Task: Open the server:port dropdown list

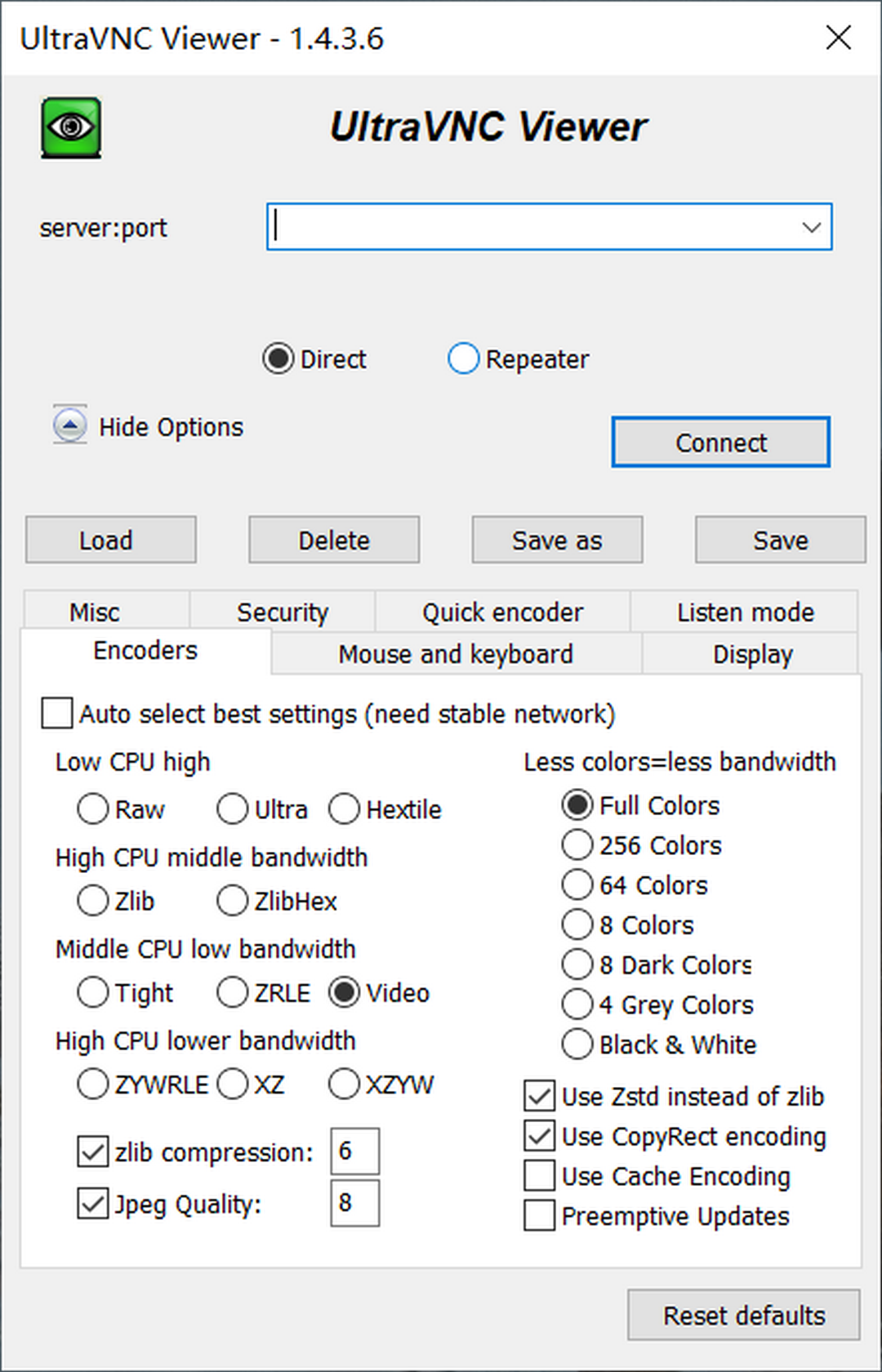Action: click(810, 227)
